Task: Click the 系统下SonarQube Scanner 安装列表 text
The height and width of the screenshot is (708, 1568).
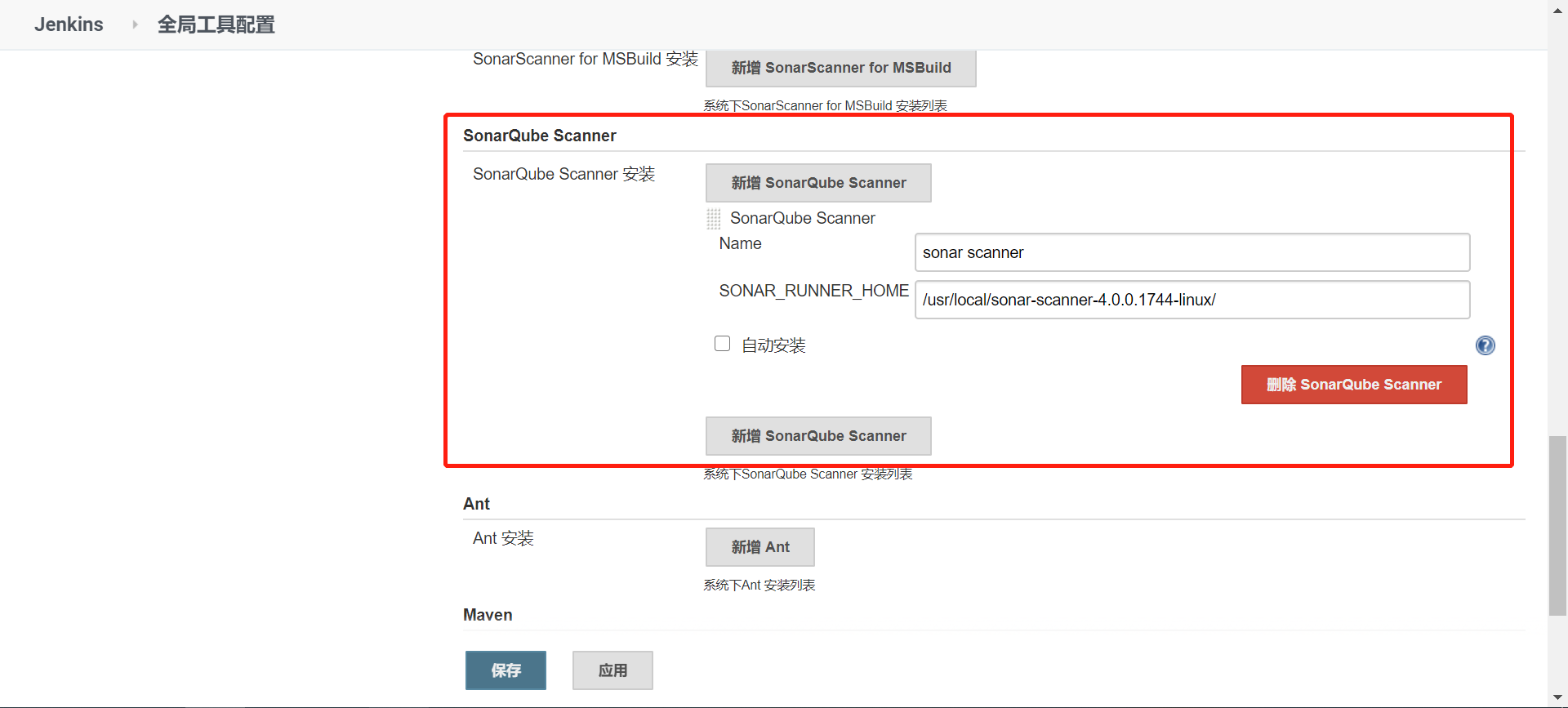Action: coord(808,474)
